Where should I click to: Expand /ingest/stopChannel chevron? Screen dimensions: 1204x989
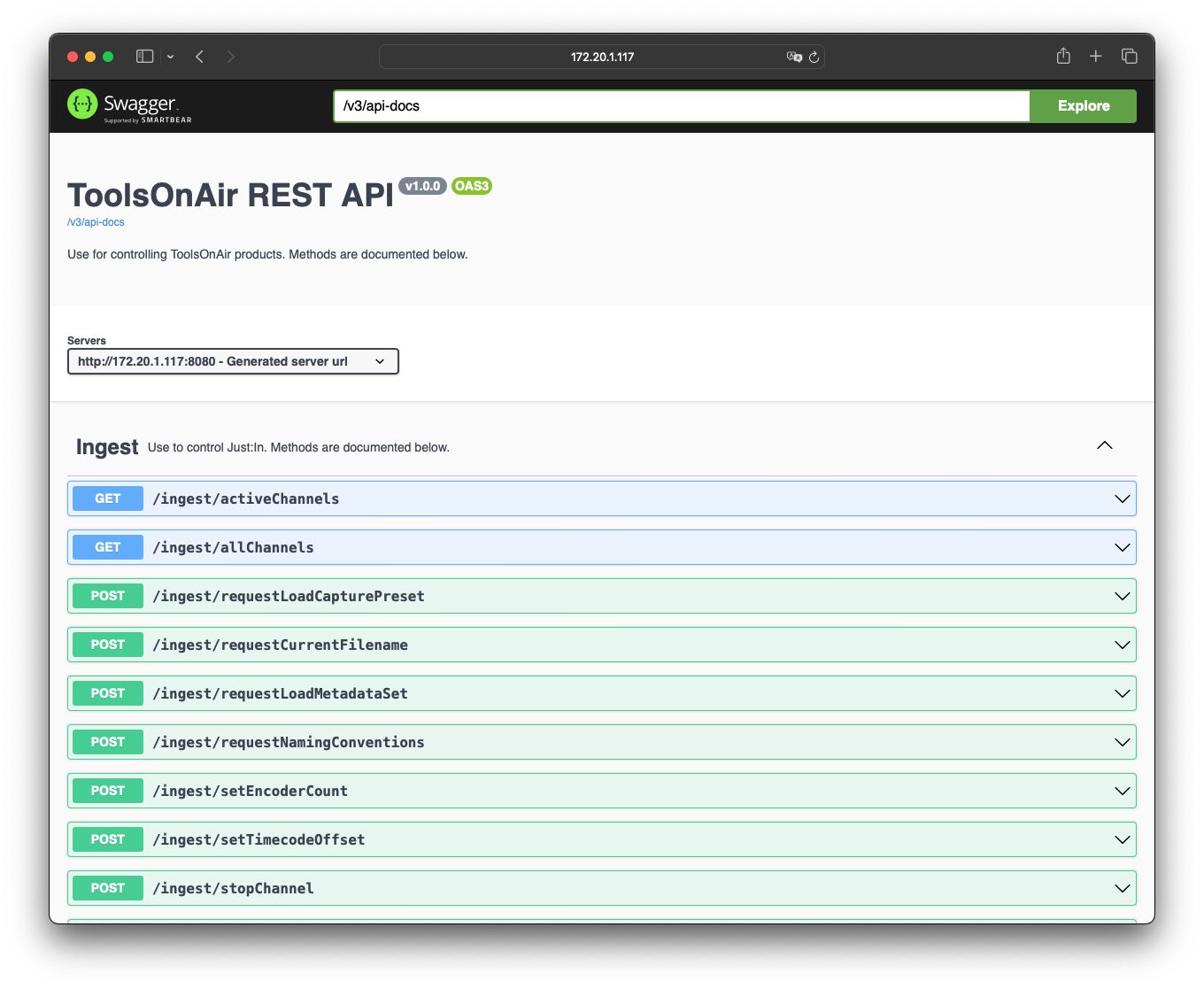[x=1123, y=888]
